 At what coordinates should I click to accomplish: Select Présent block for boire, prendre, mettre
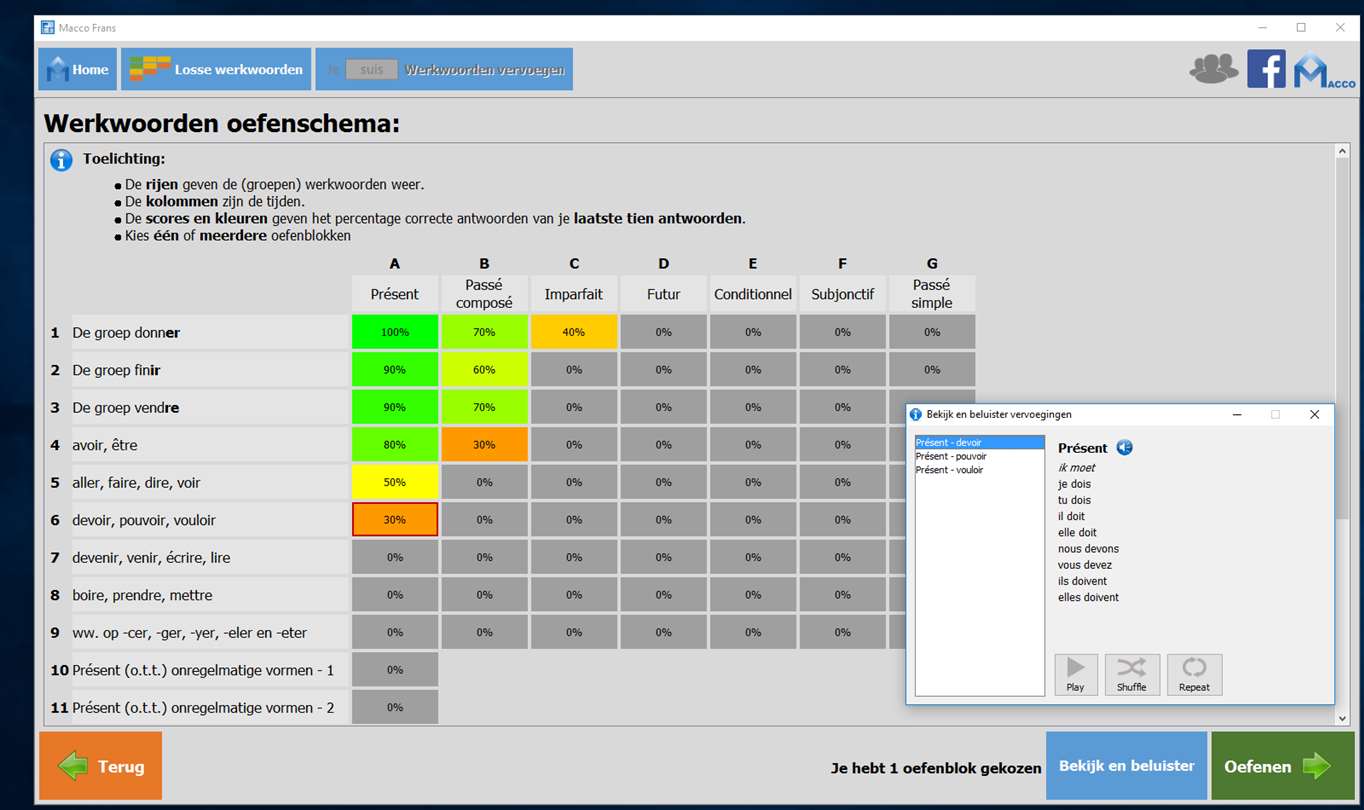tap(395, 595)
